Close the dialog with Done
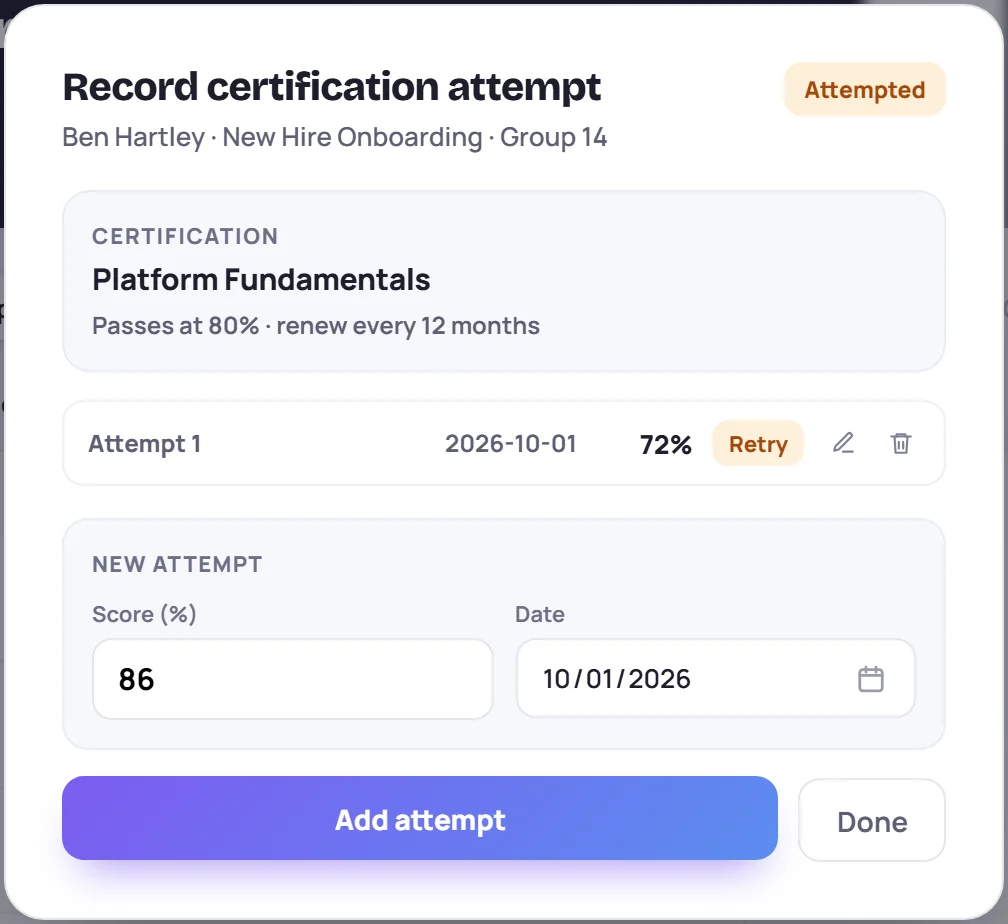The width and height of the screenshot is (1008, 924). point(872,820)
